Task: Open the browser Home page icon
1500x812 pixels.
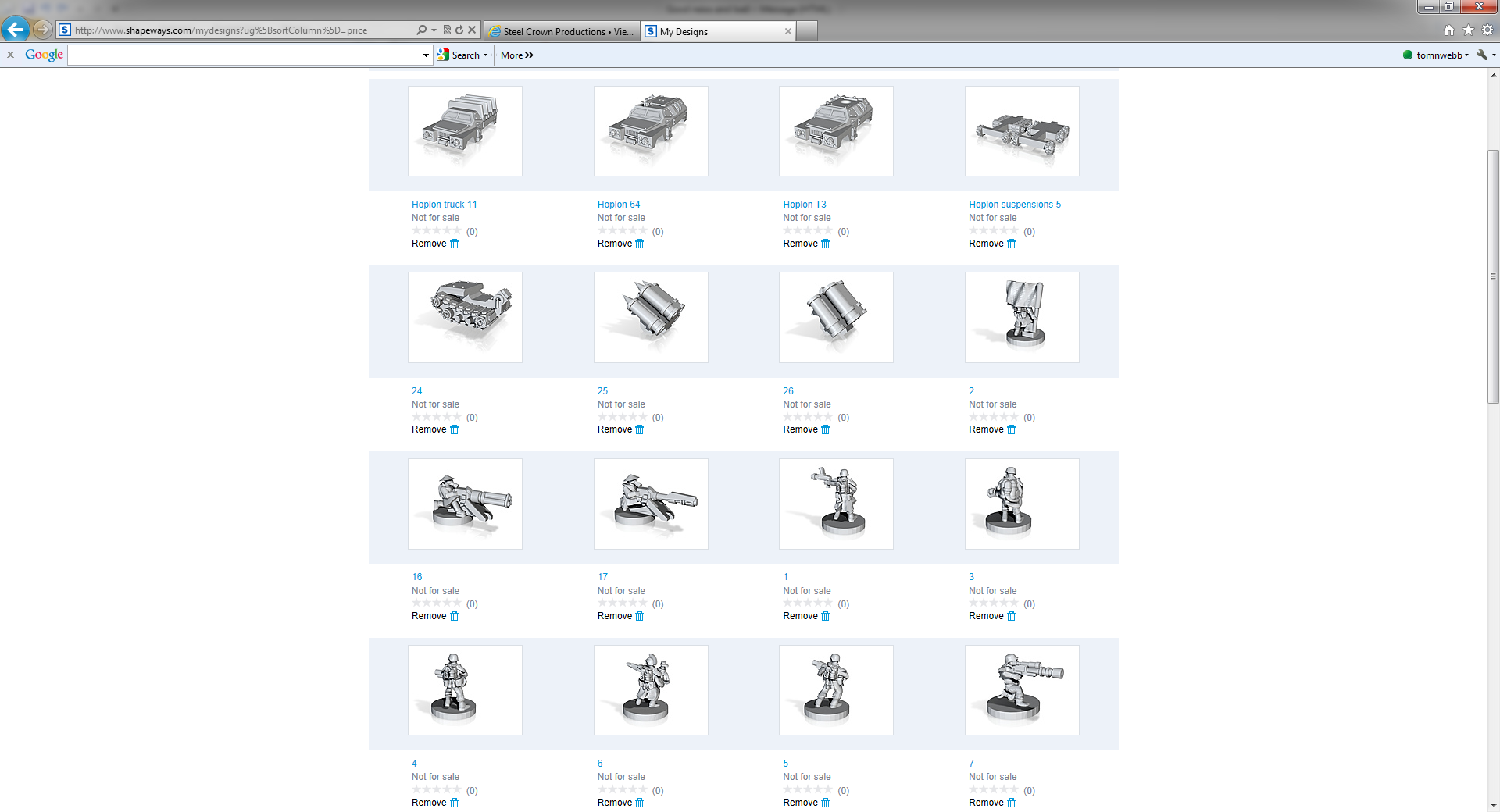Action: tap(1449, 30)
